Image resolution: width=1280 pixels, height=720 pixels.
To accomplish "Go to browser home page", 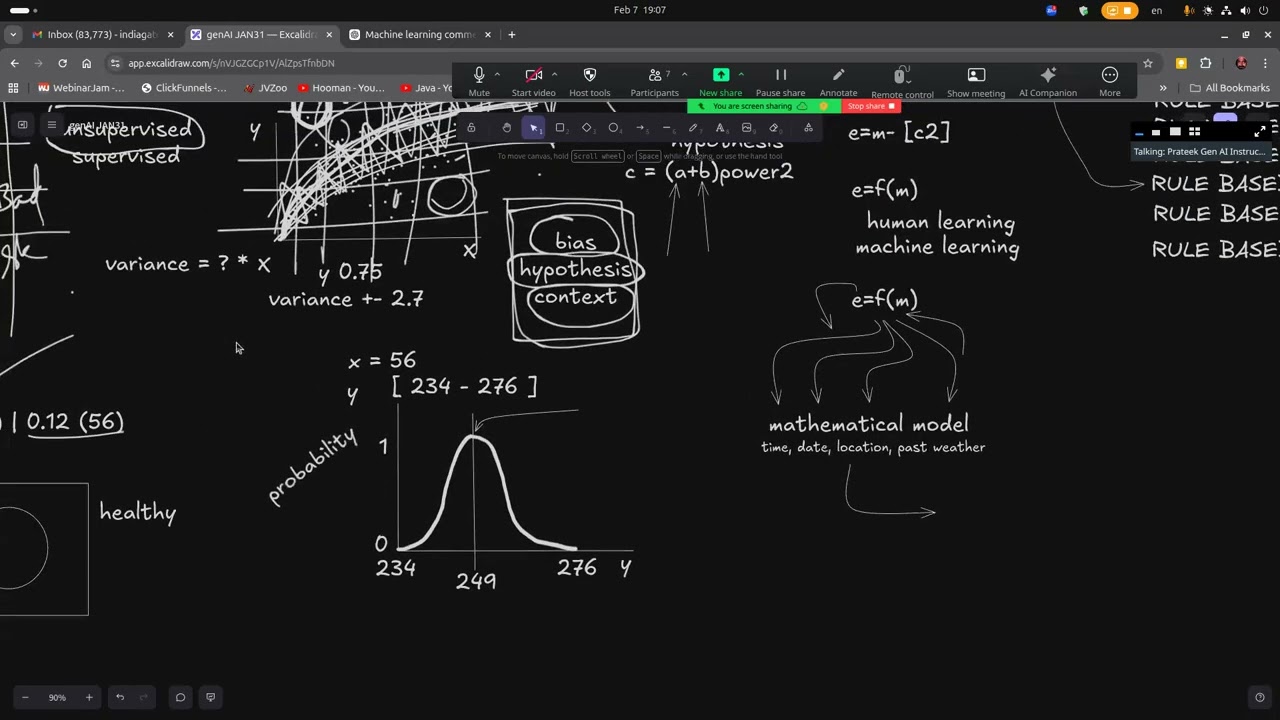I will click(x=86, y=63).
